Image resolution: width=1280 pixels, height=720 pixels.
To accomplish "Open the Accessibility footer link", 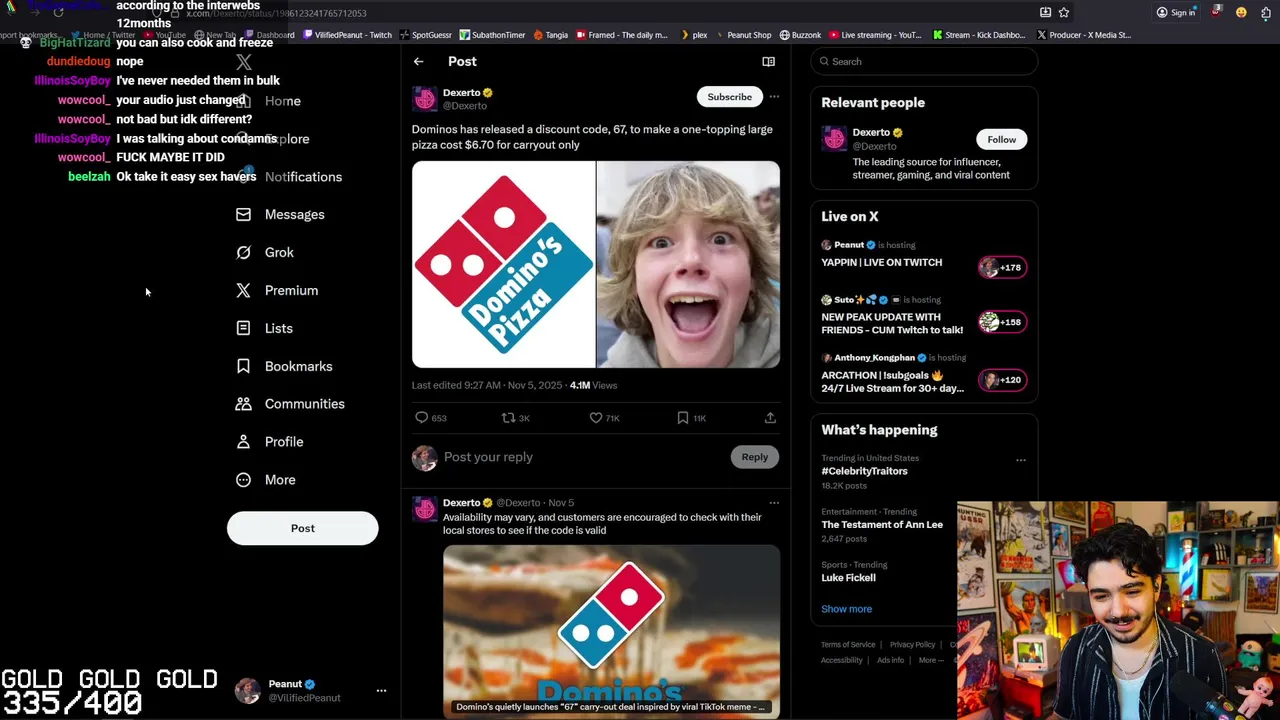I will coord(841,660).
